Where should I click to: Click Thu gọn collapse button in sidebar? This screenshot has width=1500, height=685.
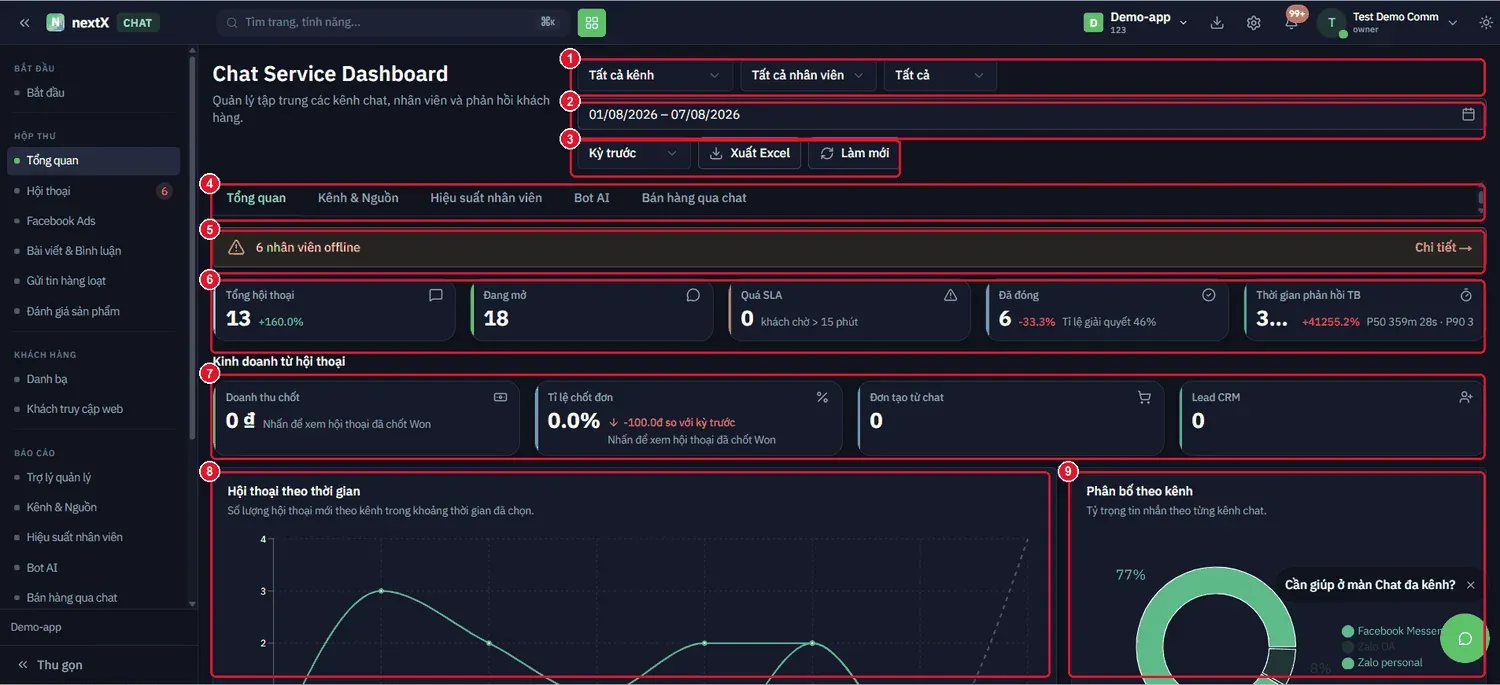pos(50,665)
